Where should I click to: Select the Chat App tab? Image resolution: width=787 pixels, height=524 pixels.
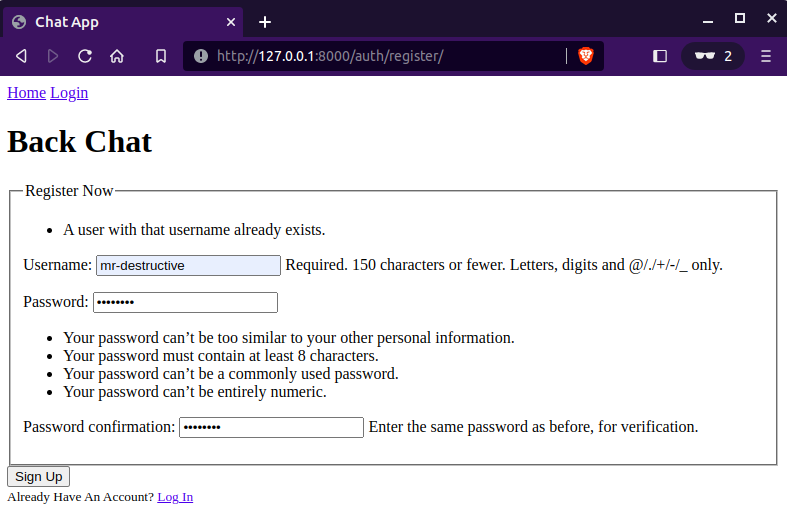[110, 21]
